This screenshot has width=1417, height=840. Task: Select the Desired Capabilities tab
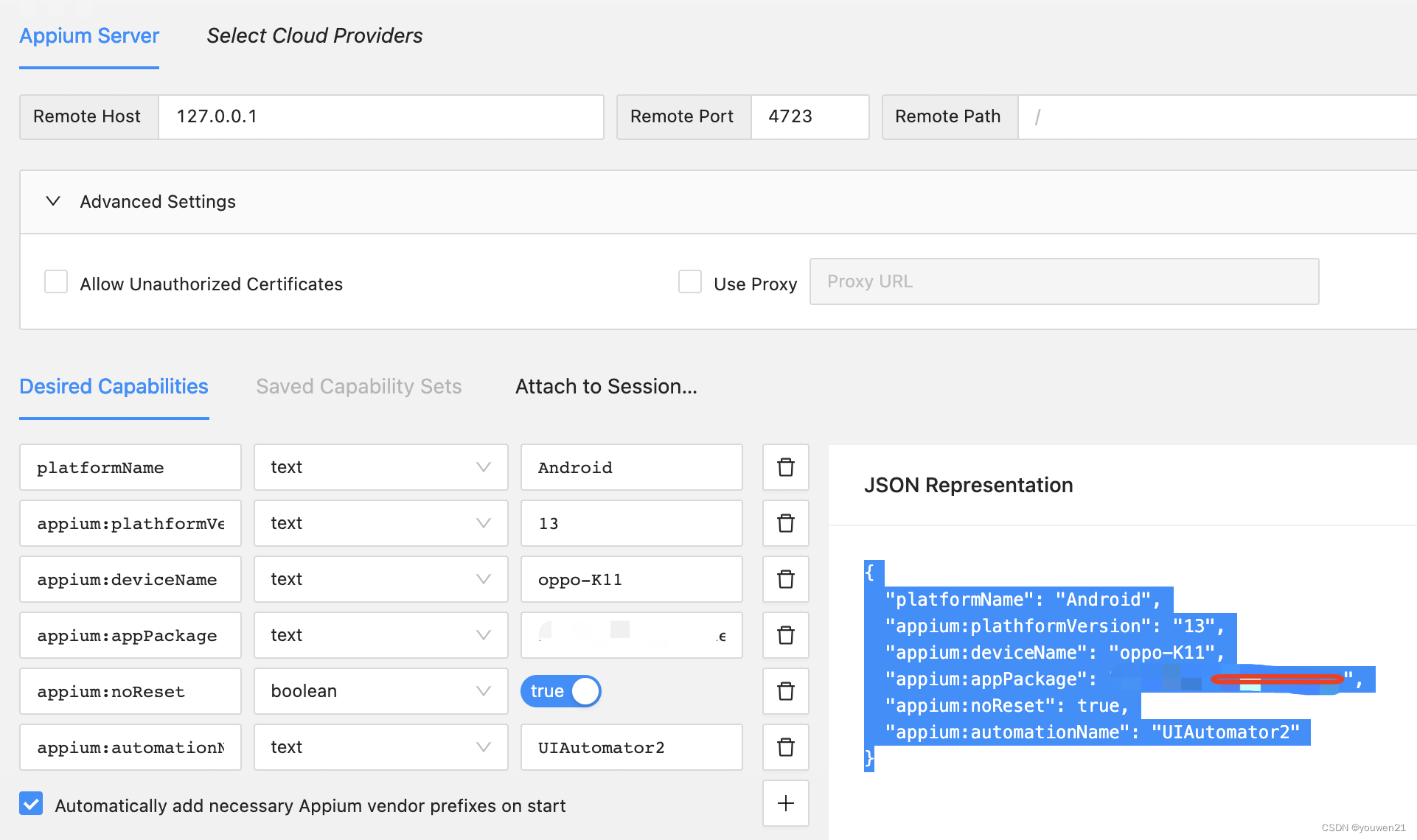114,386
